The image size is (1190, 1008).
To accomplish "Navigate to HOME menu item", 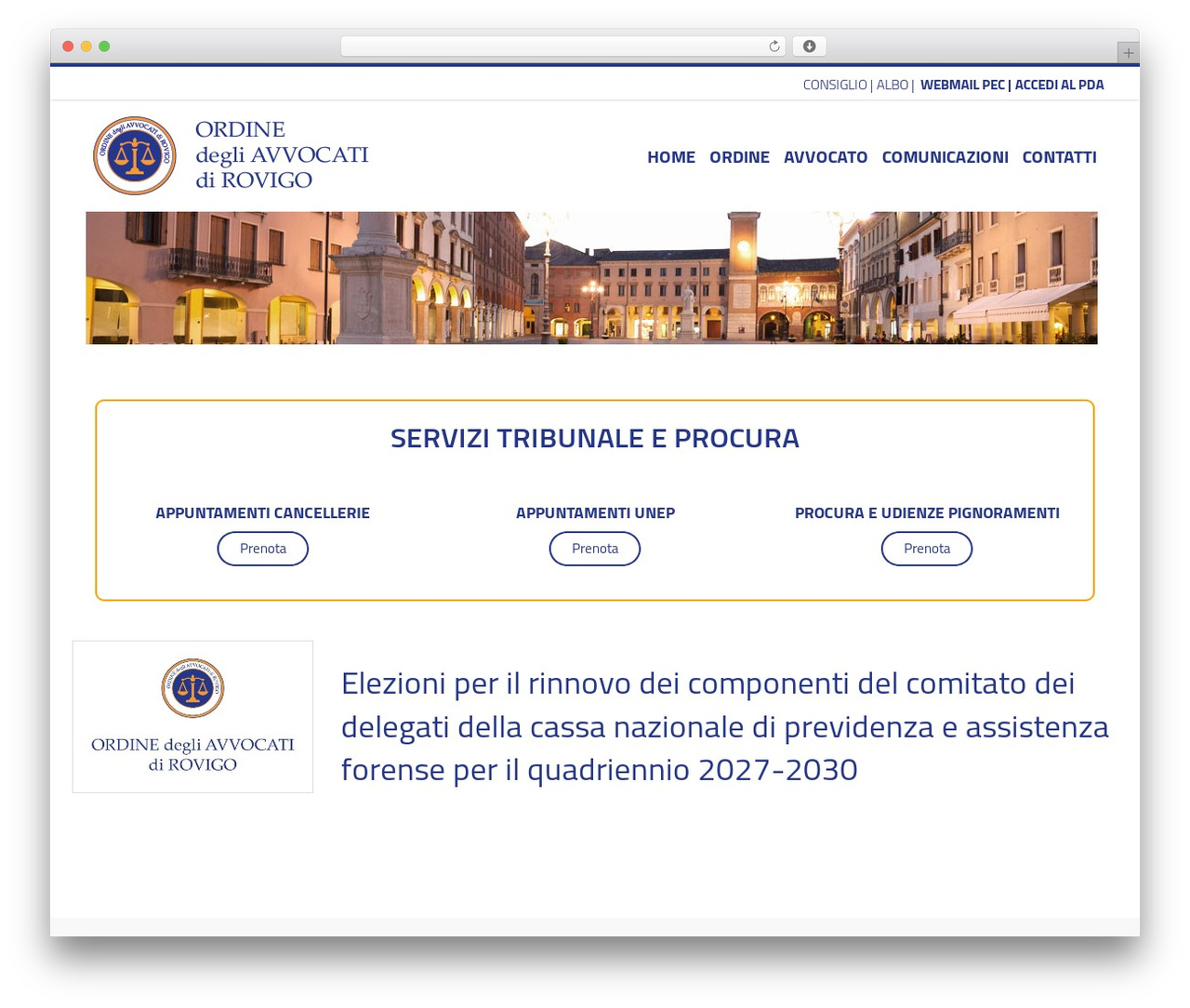I will pos(671,157).
